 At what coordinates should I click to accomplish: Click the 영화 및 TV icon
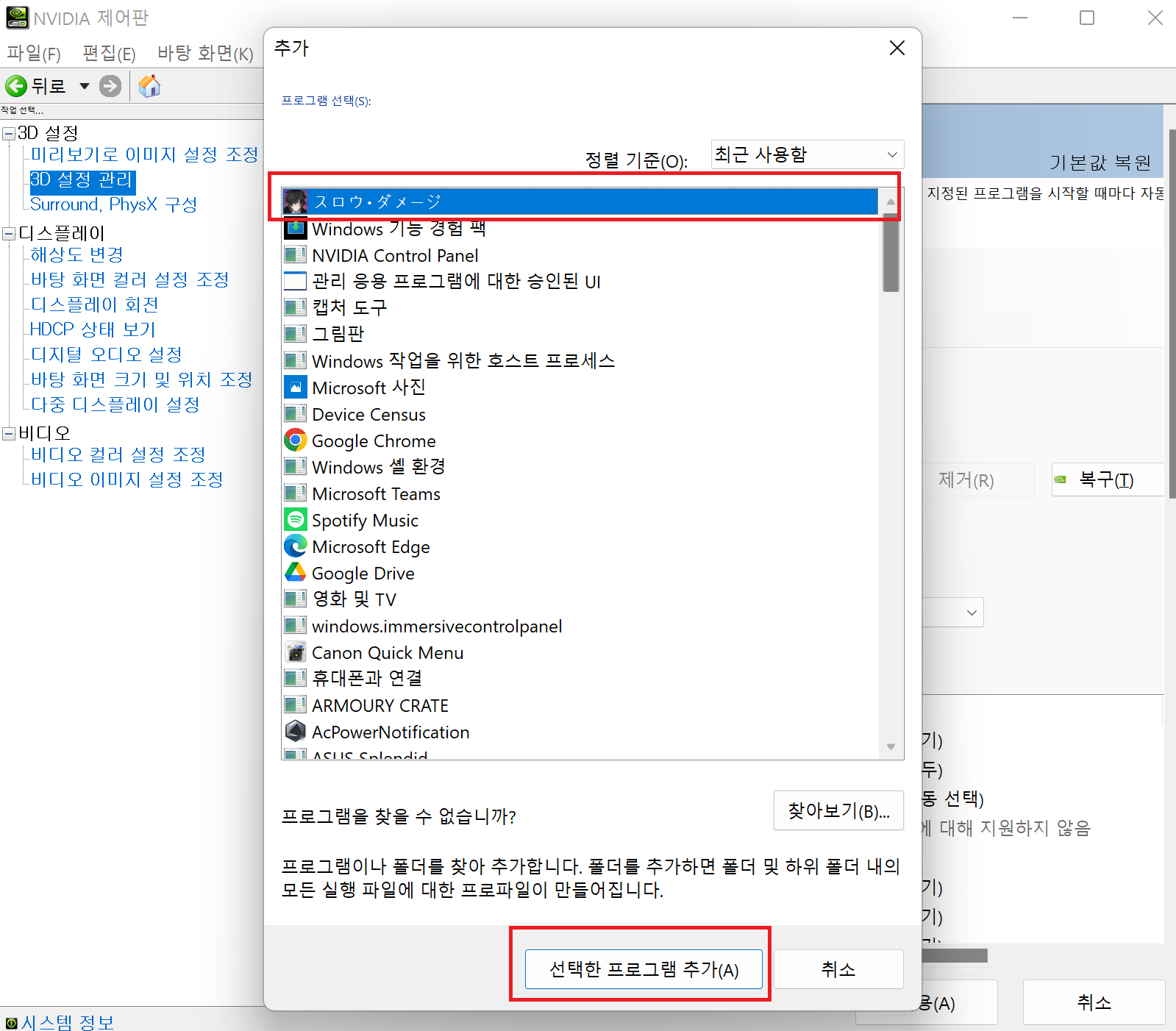point(296,599)
